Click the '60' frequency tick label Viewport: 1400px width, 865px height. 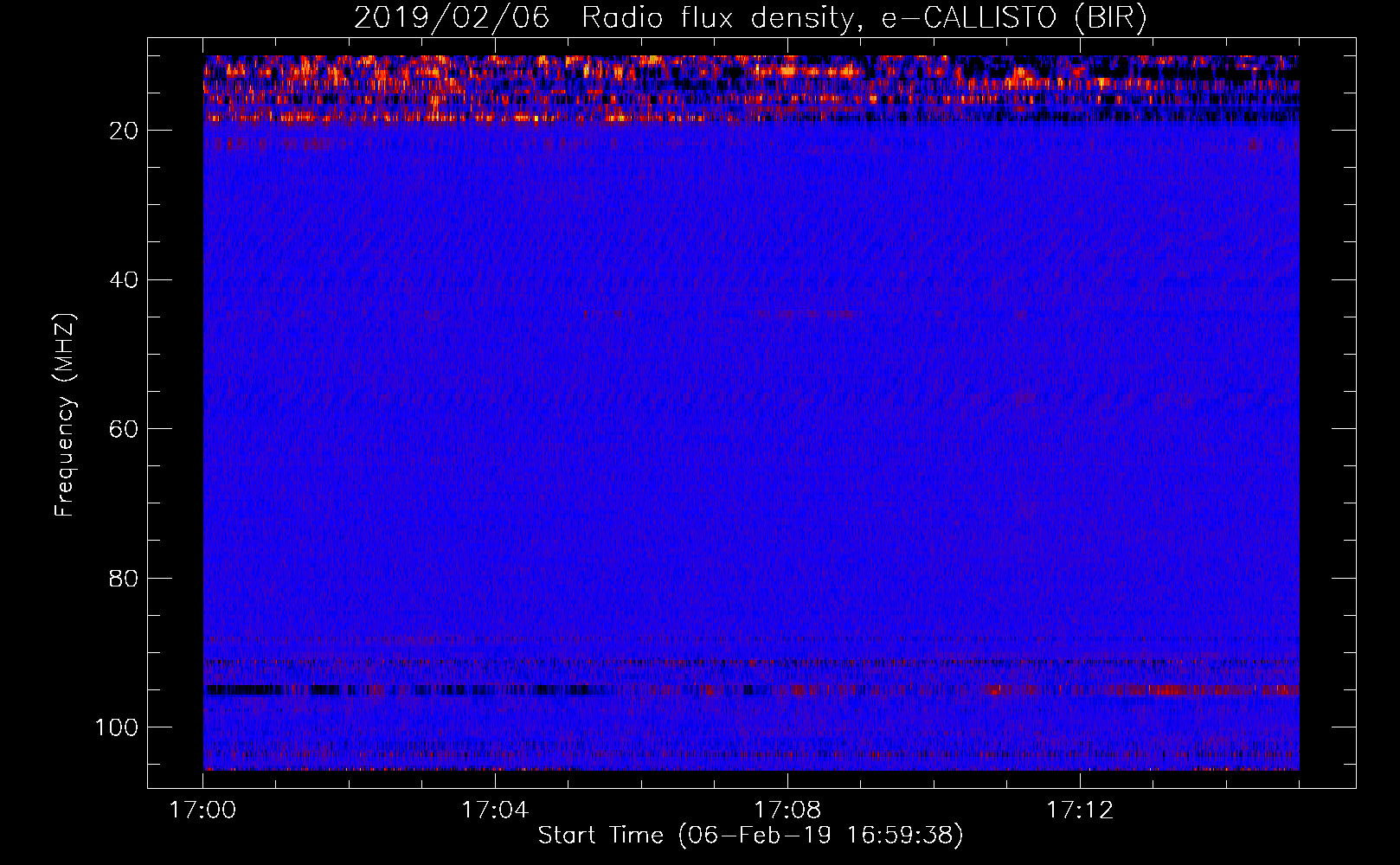pyautogui.click(x=125, y=429)
